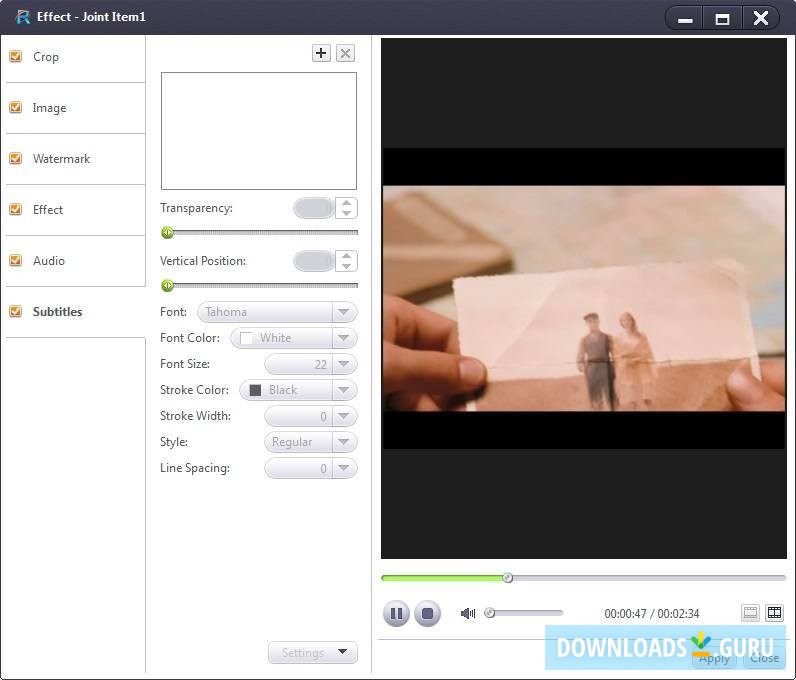This screenshot has height=680, width=796.
Task: Click the Transparency value field
Action: [x=314, y=208]
